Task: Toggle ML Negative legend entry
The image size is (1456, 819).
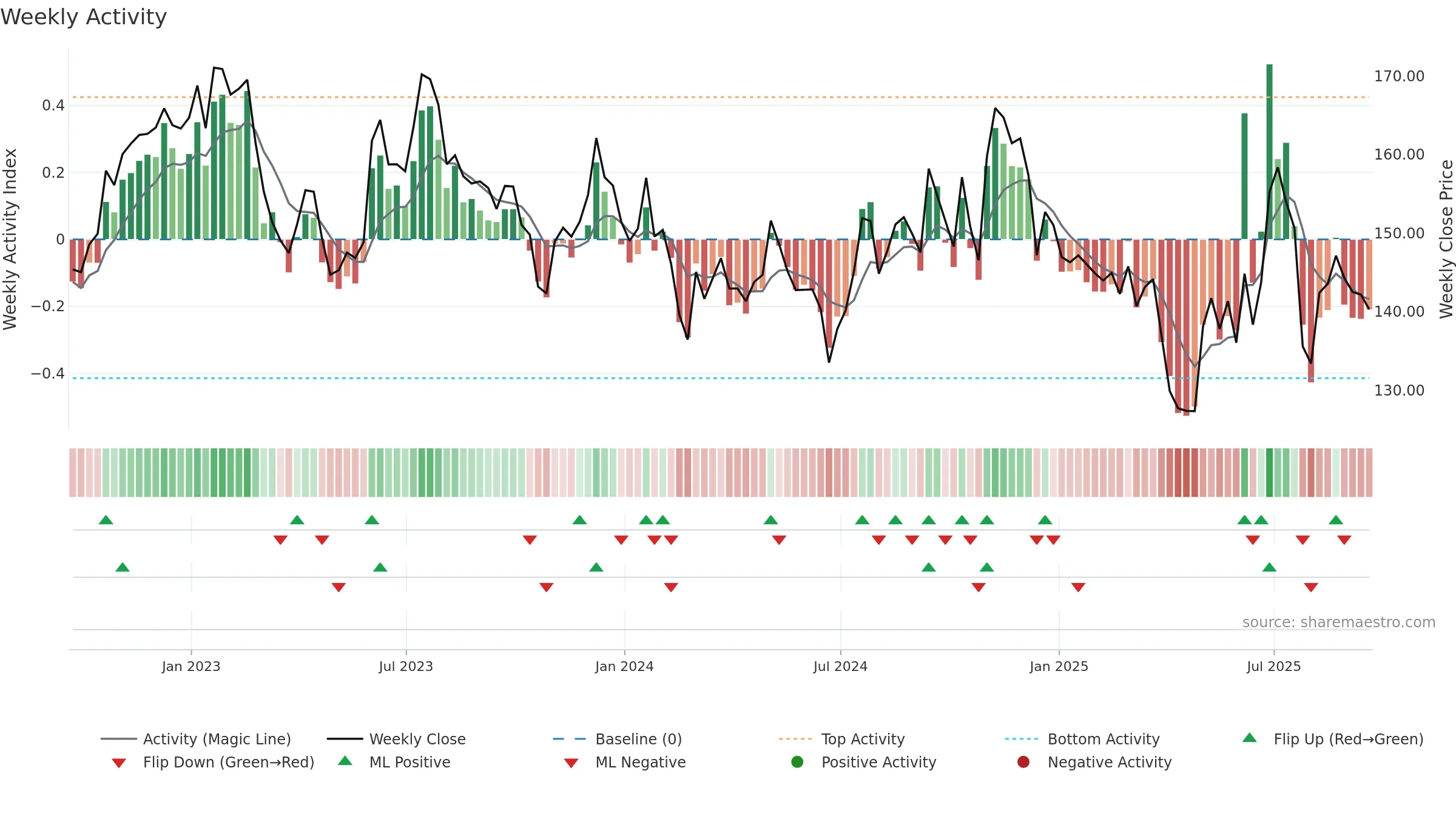Action: point(625,762)
